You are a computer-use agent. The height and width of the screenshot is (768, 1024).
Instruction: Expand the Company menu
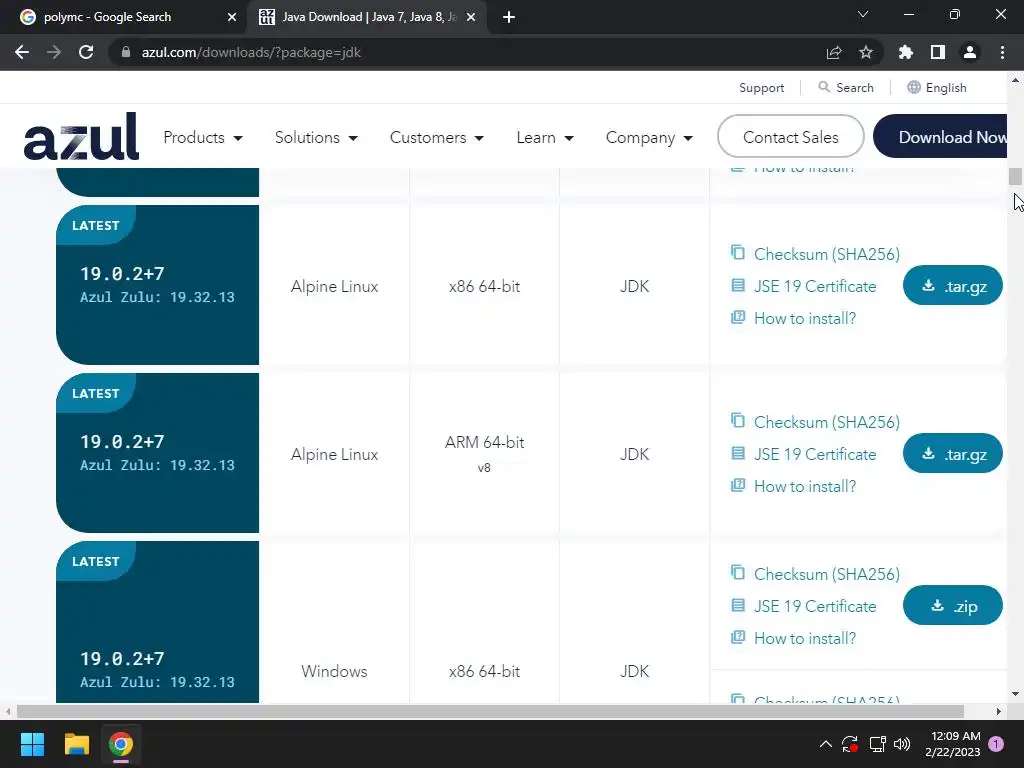pyautogui.click(x=649, y=137)
